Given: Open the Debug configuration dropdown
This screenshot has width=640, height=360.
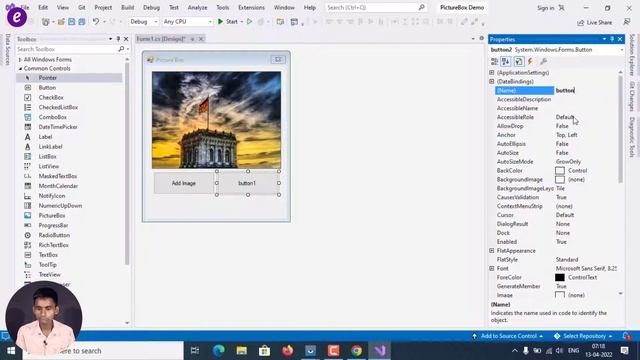Looking at the screenshot, I should point(144,21).
